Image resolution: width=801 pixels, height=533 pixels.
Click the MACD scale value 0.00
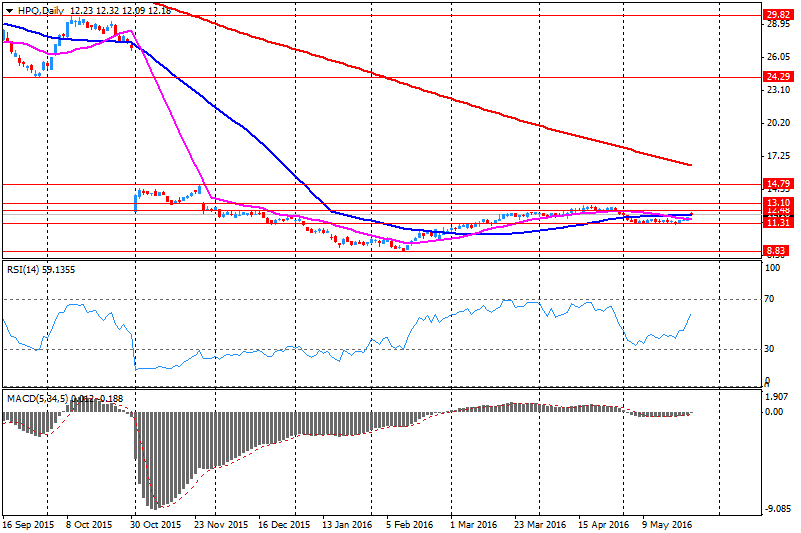(774, 412)
